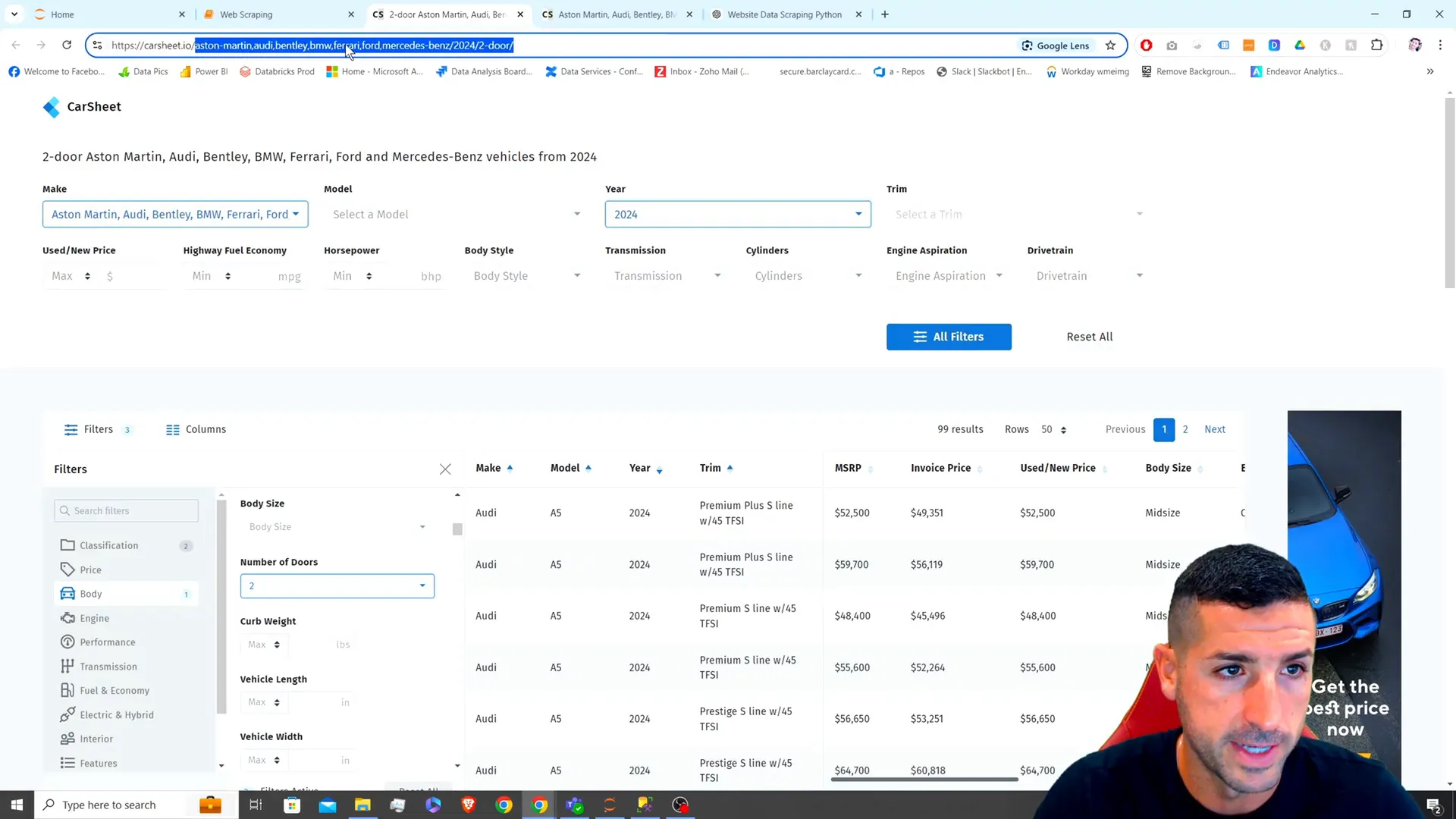Open the Number of Doors dropdown

click(x=337, y=586)
